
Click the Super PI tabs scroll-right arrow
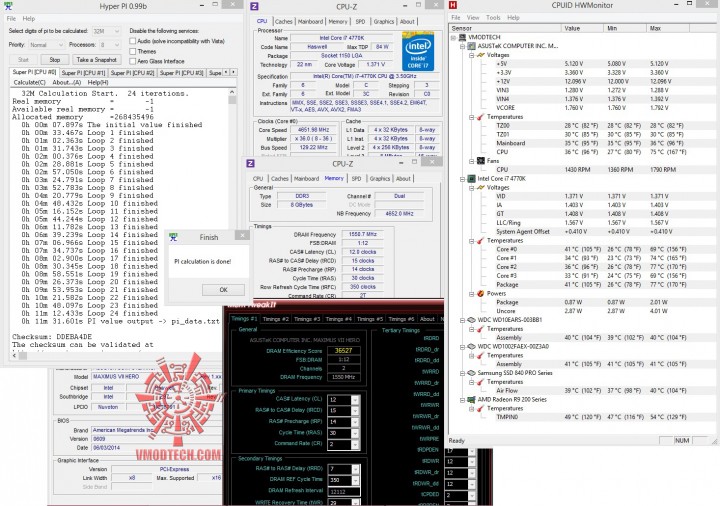(x=234, y=73)
